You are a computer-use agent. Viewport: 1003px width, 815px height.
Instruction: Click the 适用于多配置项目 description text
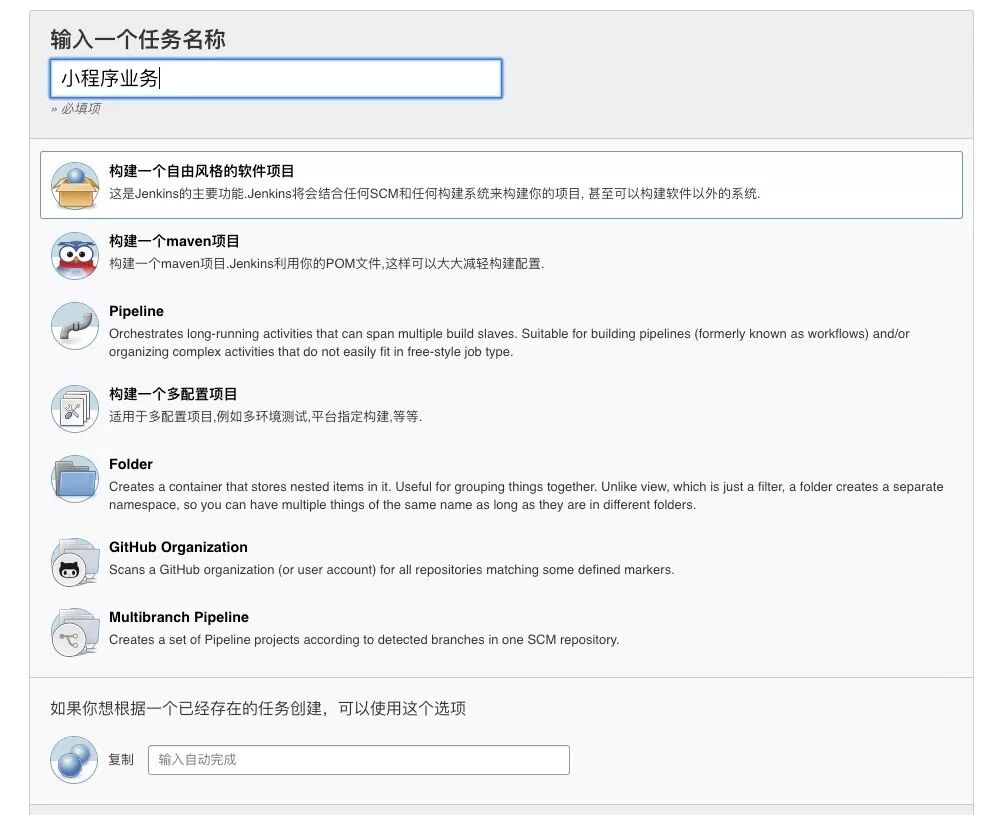[x=265, y=416]
